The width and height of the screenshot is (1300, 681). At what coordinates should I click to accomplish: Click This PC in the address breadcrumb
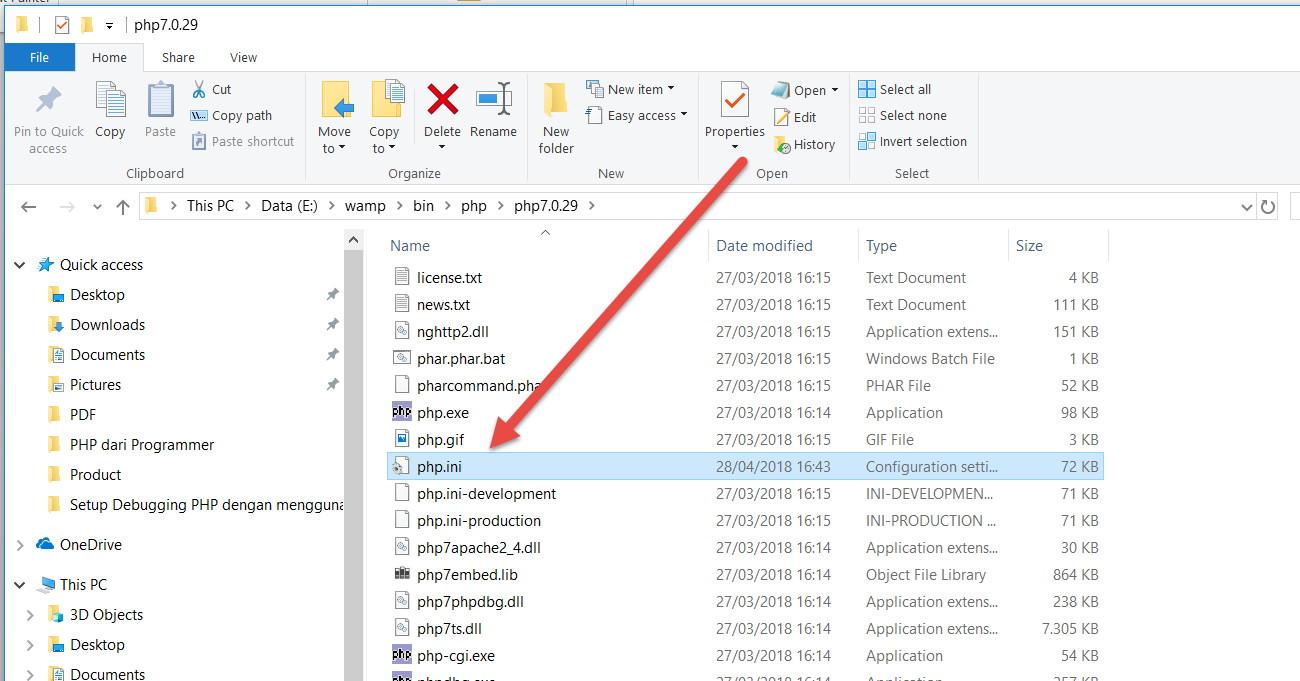(x=210, y=205)
